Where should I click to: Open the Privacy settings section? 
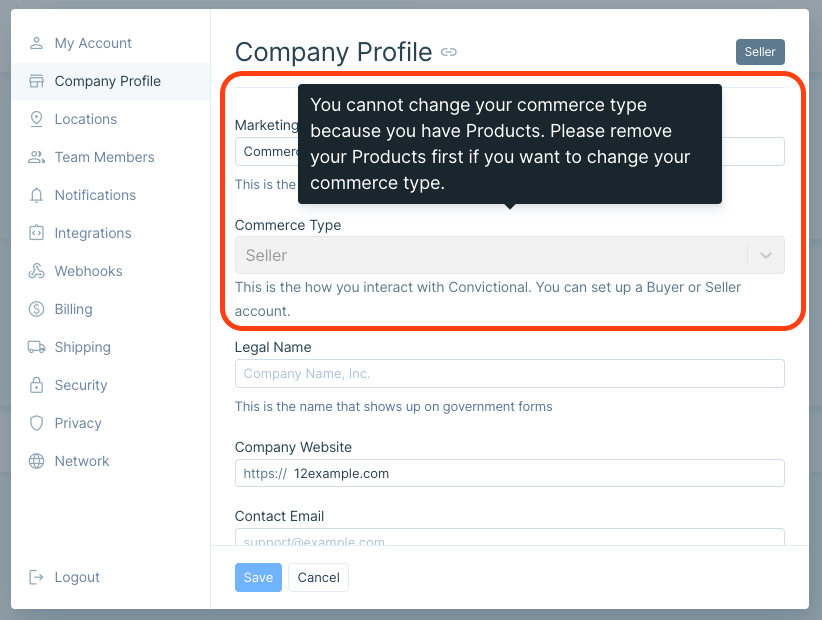78,423
